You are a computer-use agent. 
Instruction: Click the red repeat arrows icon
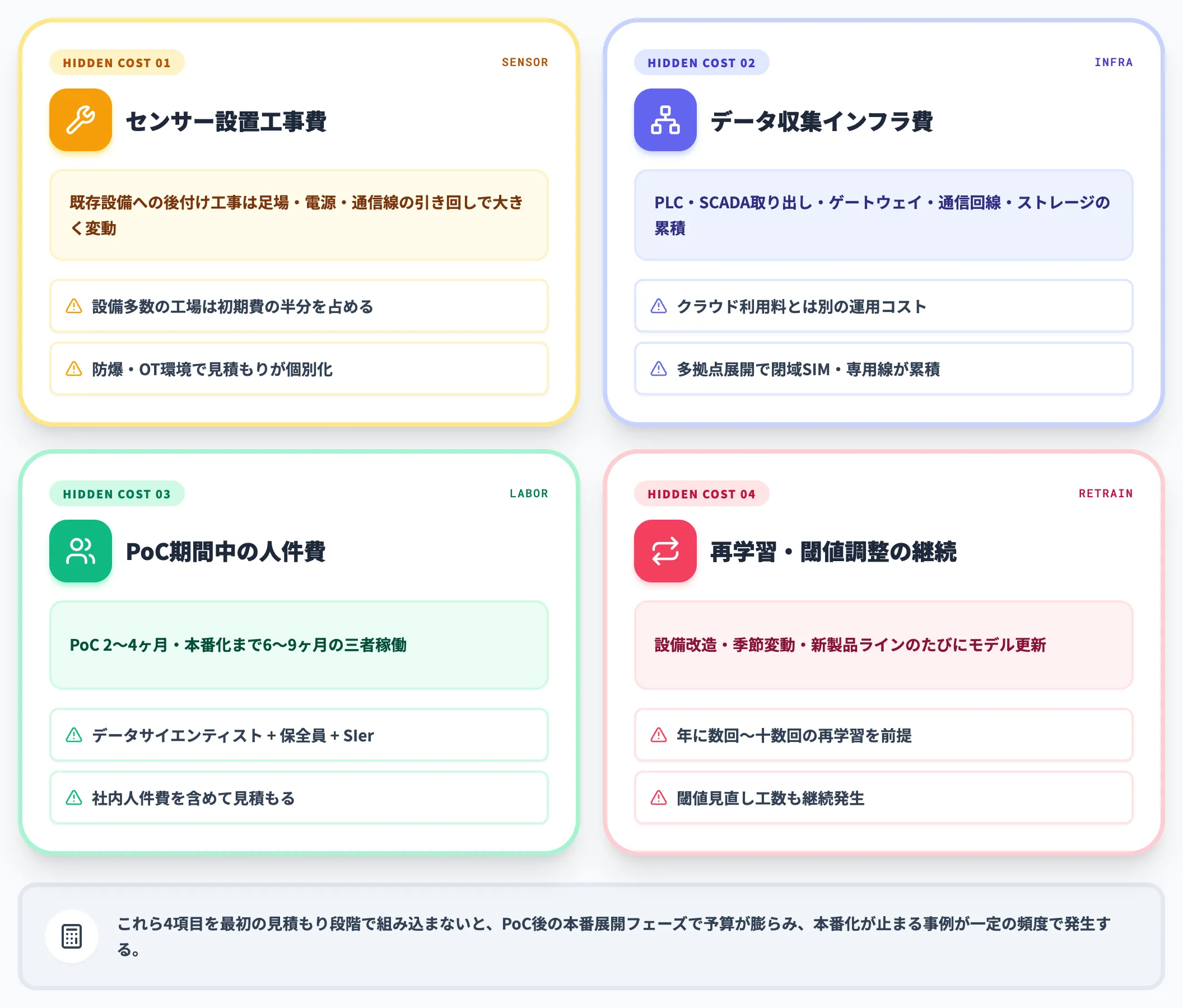[665, 551]
